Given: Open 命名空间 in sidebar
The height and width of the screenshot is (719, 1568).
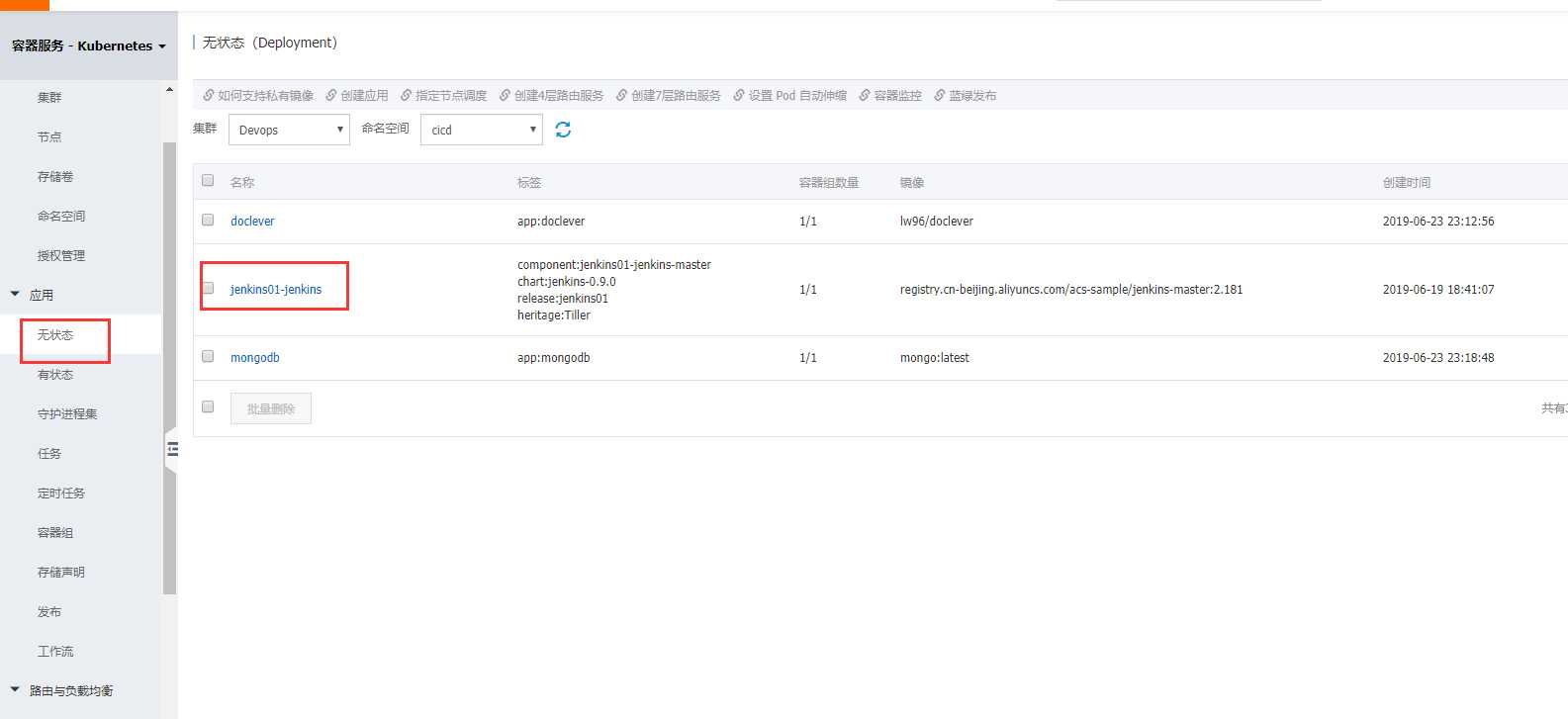Looking at the screenshot, I should coord(61,216).
